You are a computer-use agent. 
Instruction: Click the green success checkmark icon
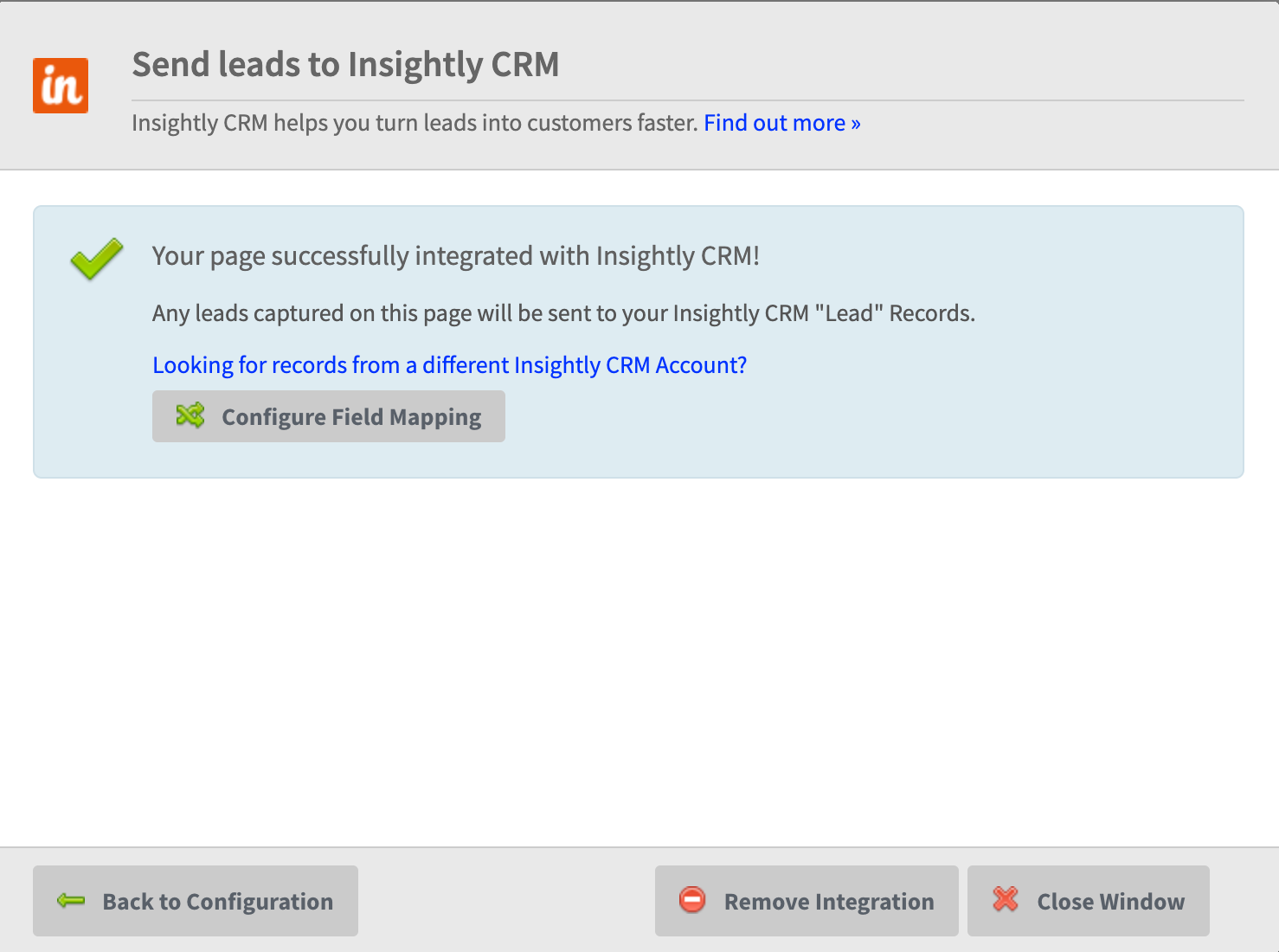(x=97, y=259)
